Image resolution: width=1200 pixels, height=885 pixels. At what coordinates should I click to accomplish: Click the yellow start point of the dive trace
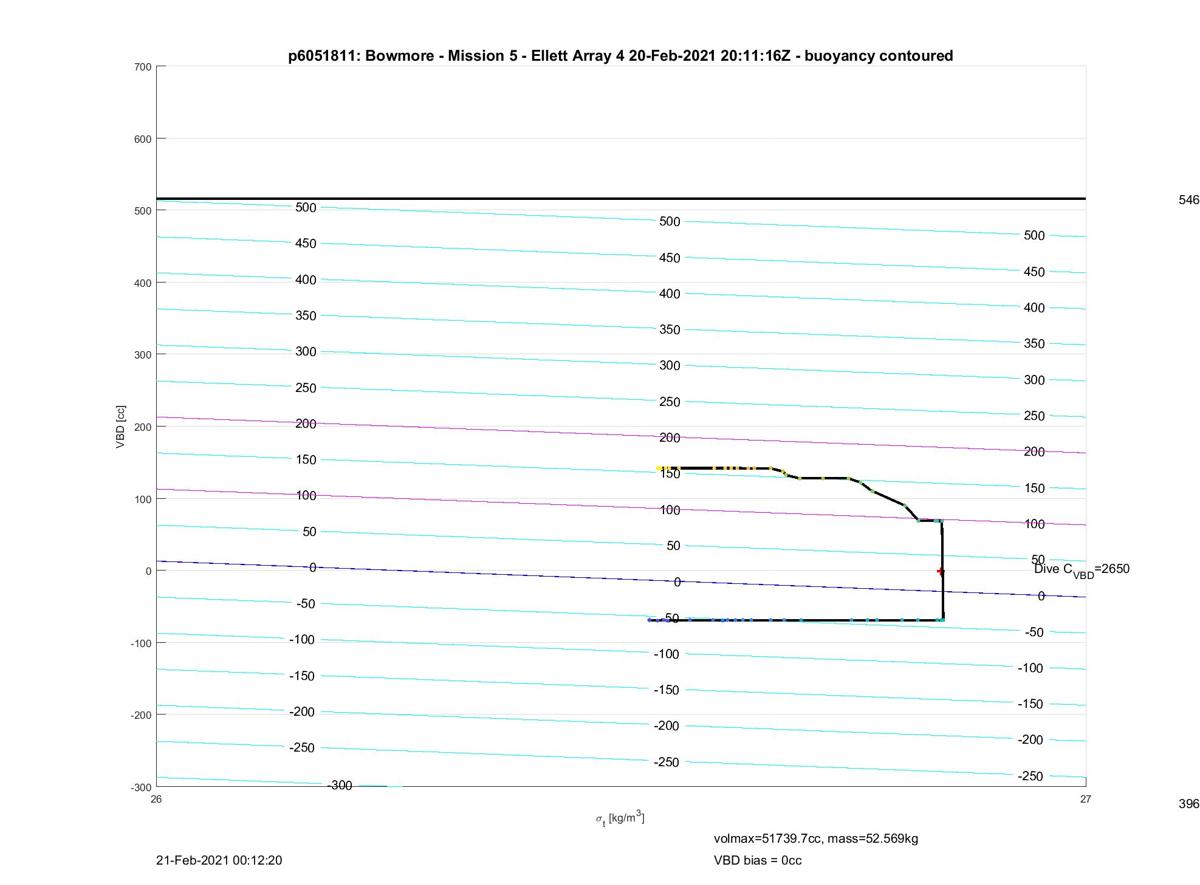(x=659, y=468)
